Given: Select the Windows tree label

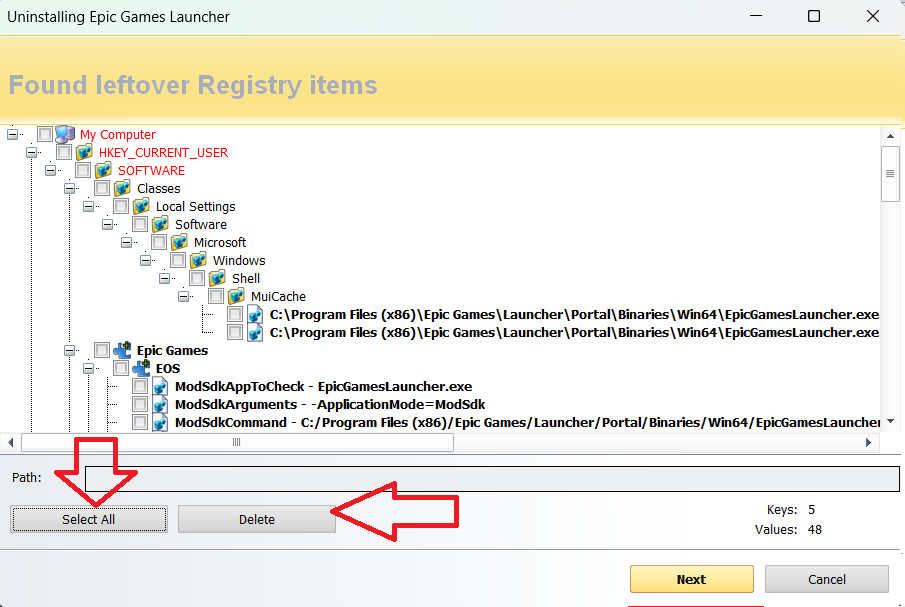Looking at the screenshot, I should pyautogui.click(x=239, y=260).
